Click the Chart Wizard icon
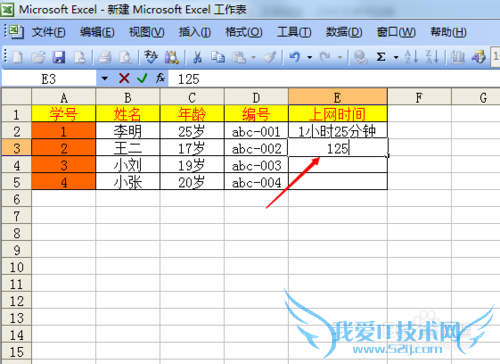500x364 pixels. click(x=458, y=58)
